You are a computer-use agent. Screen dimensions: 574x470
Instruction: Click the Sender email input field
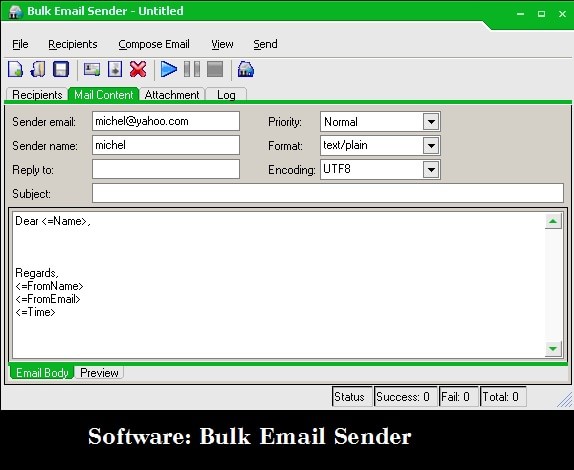pyautogui.click(x=166, y=121)
